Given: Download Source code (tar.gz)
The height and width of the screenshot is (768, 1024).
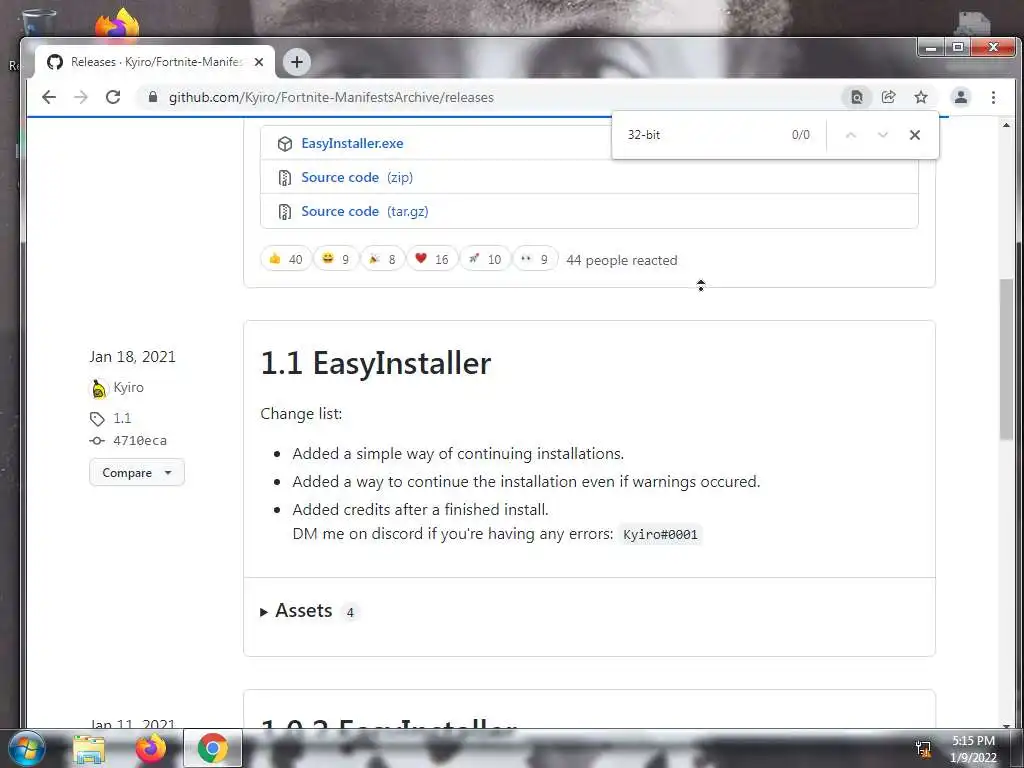Looking at the screenshot, I should [x=364, y=212].
